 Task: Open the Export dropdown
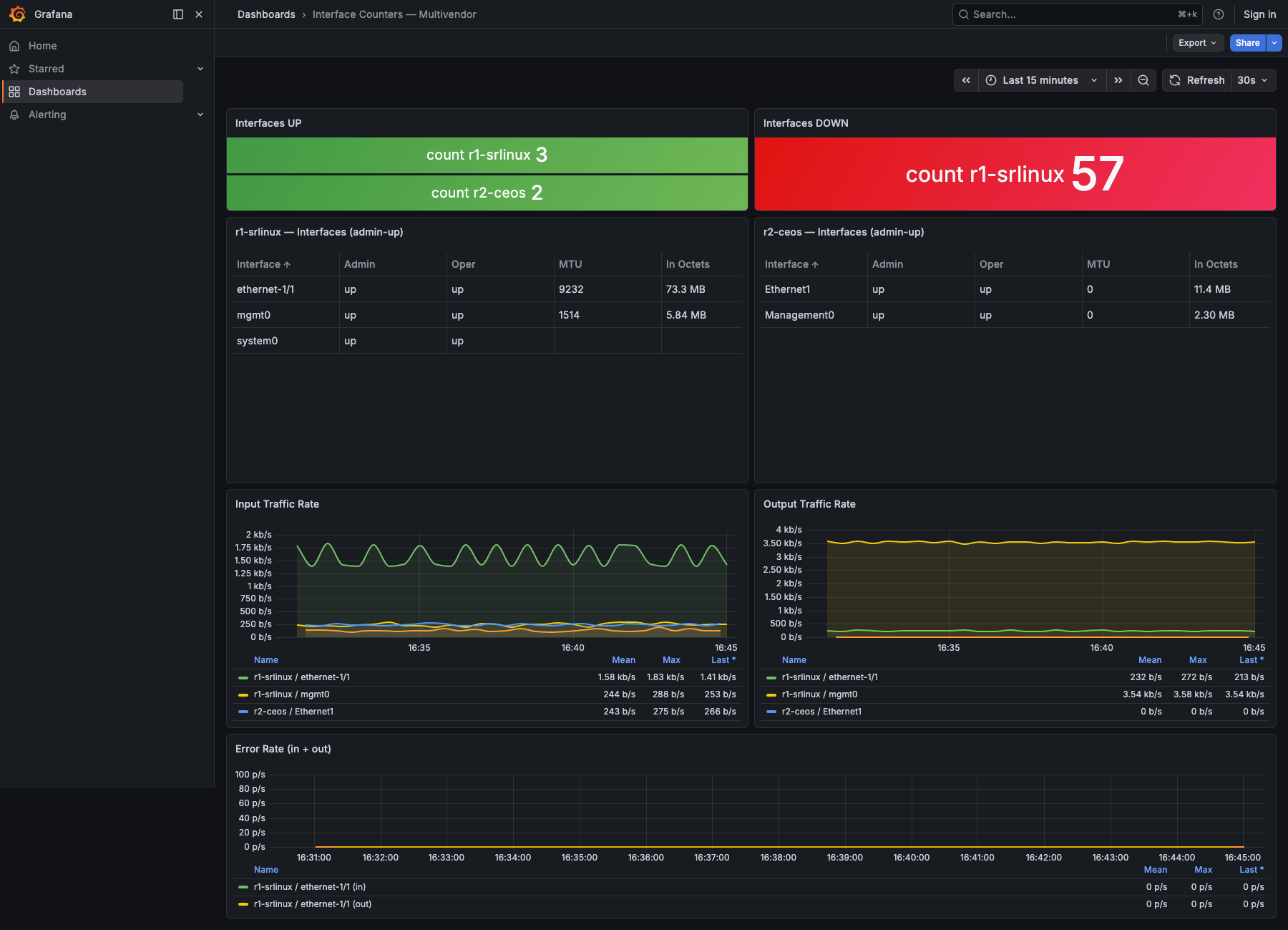(1197, 43)
